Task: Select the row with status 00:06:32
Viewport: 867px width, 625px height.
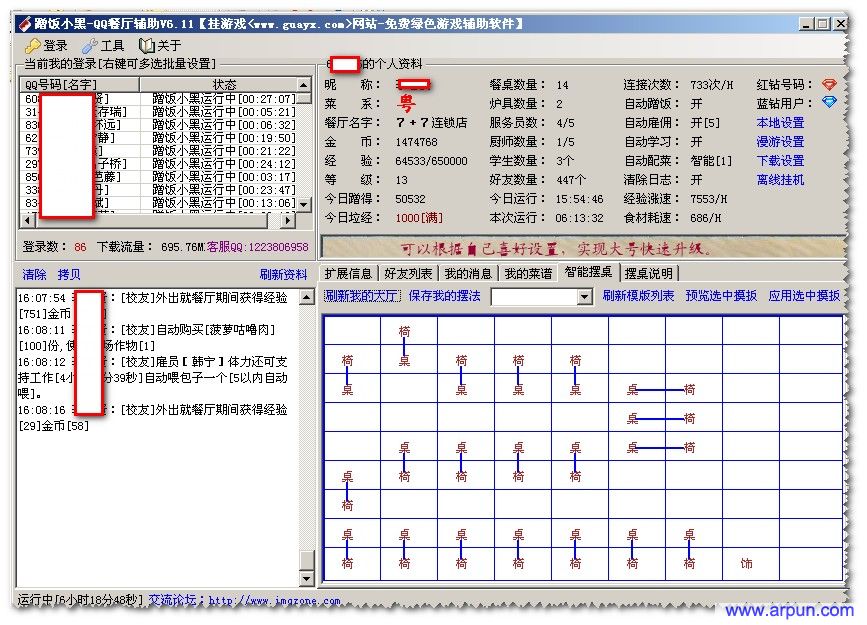Action: (159, 125)
